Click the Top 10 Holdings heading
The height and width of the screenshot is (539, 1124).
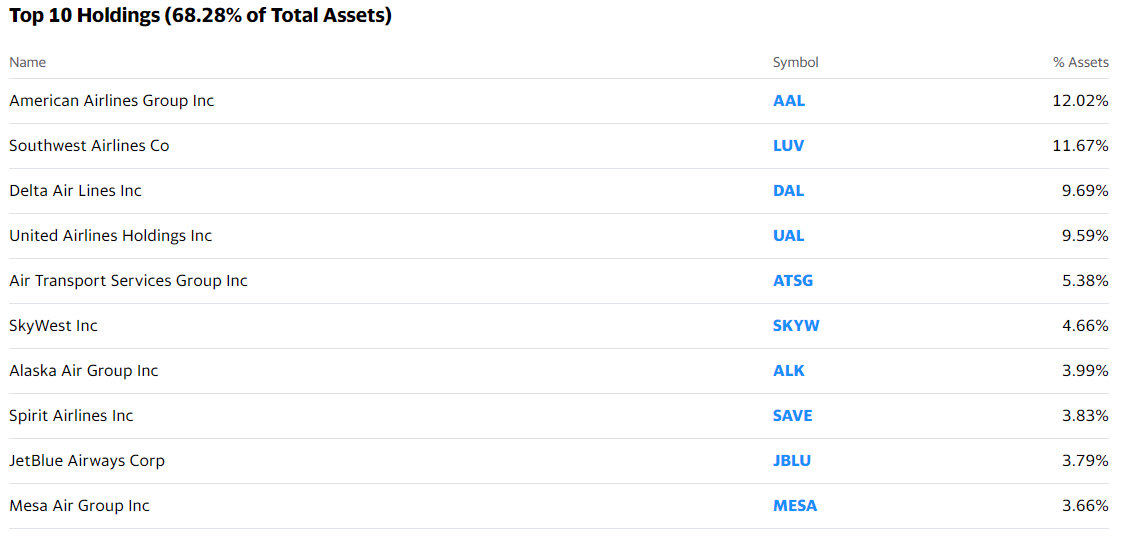pyautogui.click(x=200, y=16)
